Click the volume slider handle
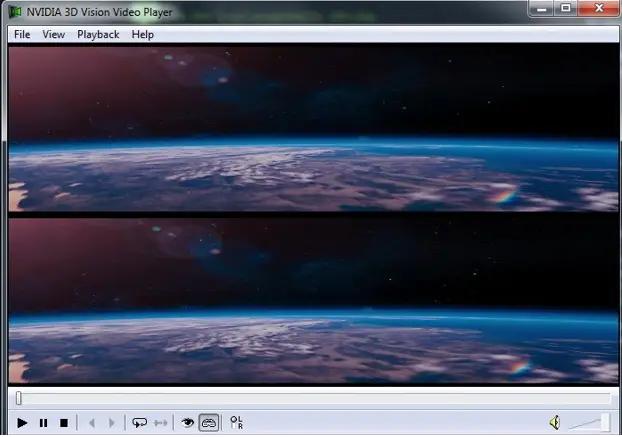This screenshot has width=622, height=437. coord(605,422)
